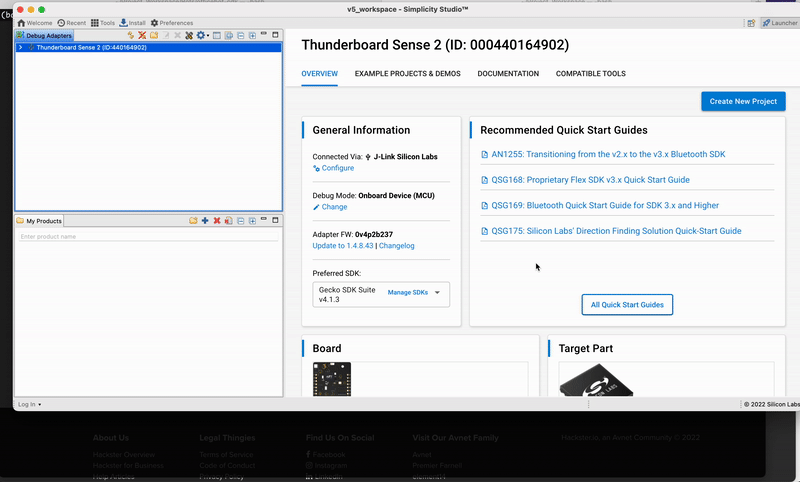Click the connect adapter icon in Debug Adapters

tap(131, 35)
